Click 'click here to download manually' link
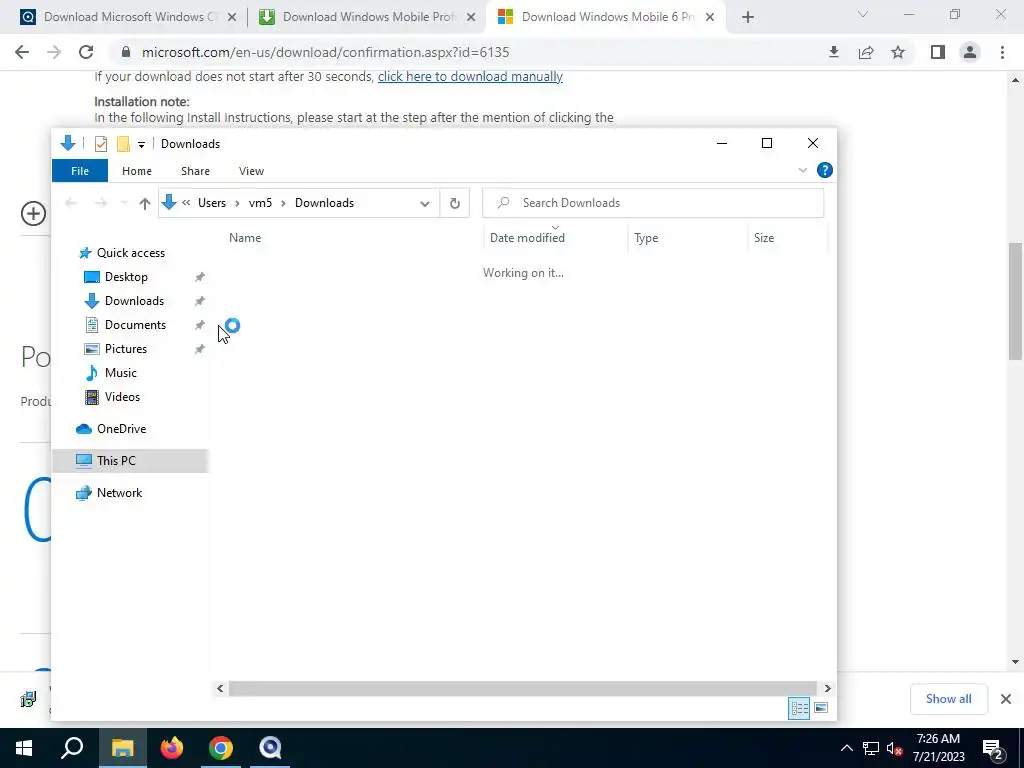 coord(470,76)
